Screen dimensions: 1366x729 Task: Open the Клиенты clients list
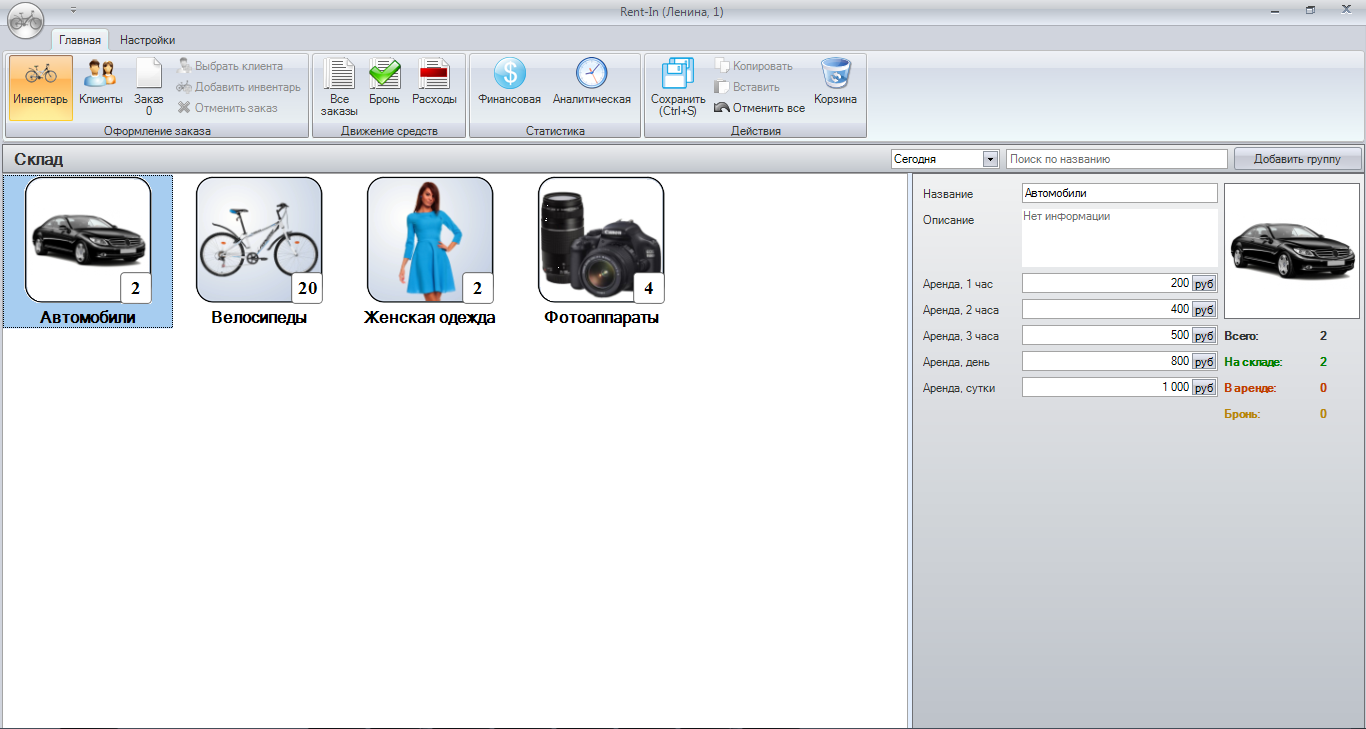click(x=100, y=86)
